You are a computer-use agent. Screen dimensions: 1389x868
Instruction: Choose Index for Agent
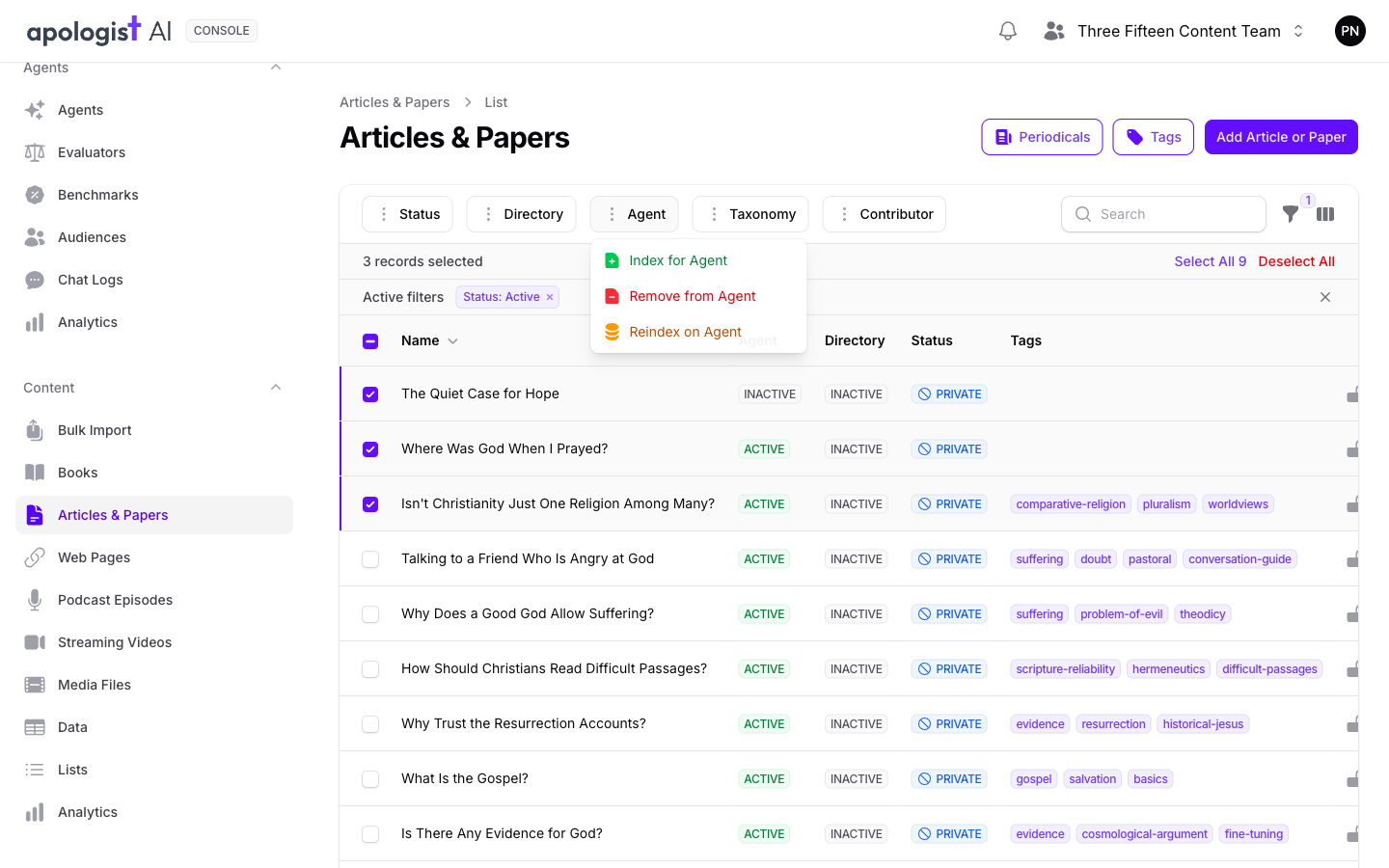point(698,260)
